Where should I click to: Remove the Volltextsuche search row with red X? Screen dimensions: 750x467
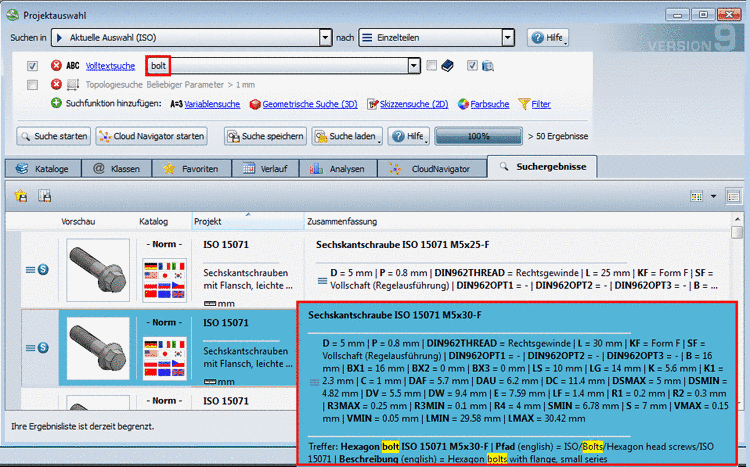(56, 66)
